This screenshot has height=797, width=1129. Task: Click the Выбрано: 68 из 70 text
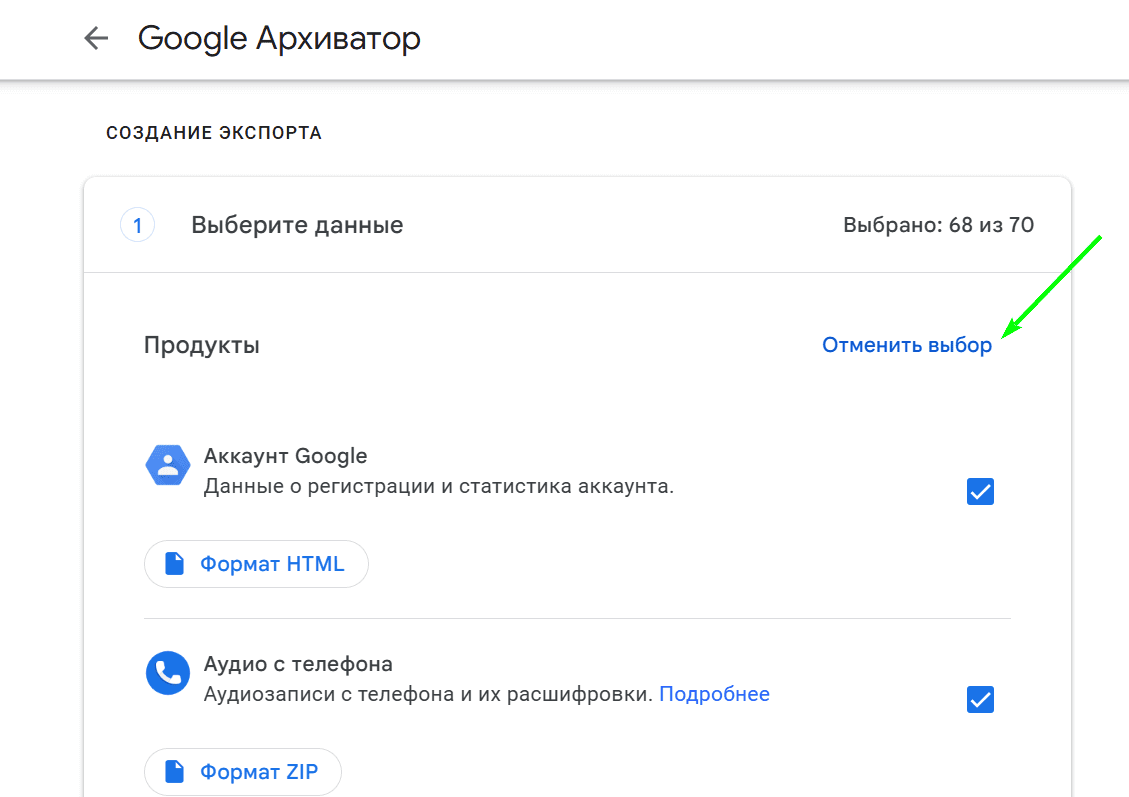938,225
